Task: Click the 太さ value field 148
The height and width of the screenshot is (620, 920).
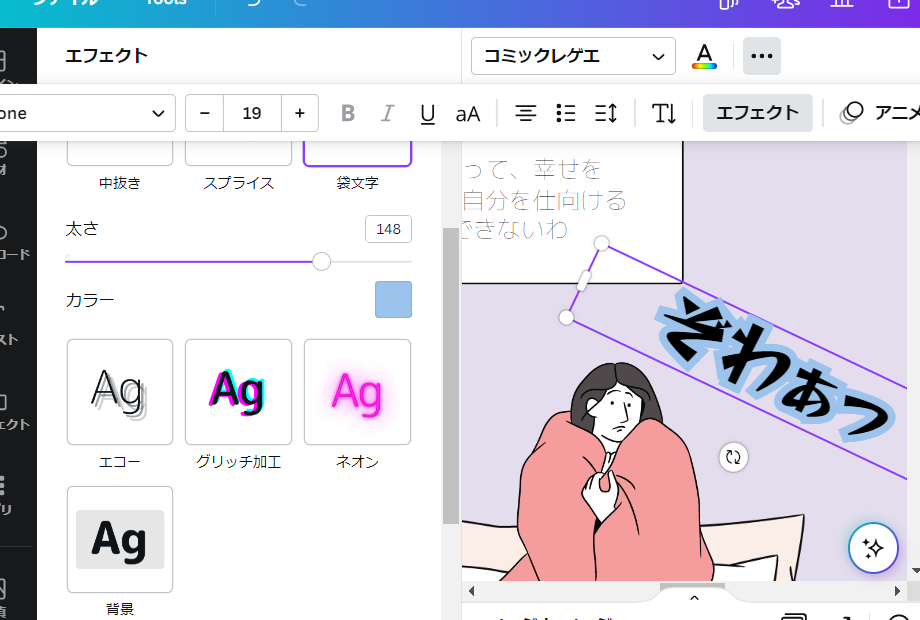Action: pos(388,229)
